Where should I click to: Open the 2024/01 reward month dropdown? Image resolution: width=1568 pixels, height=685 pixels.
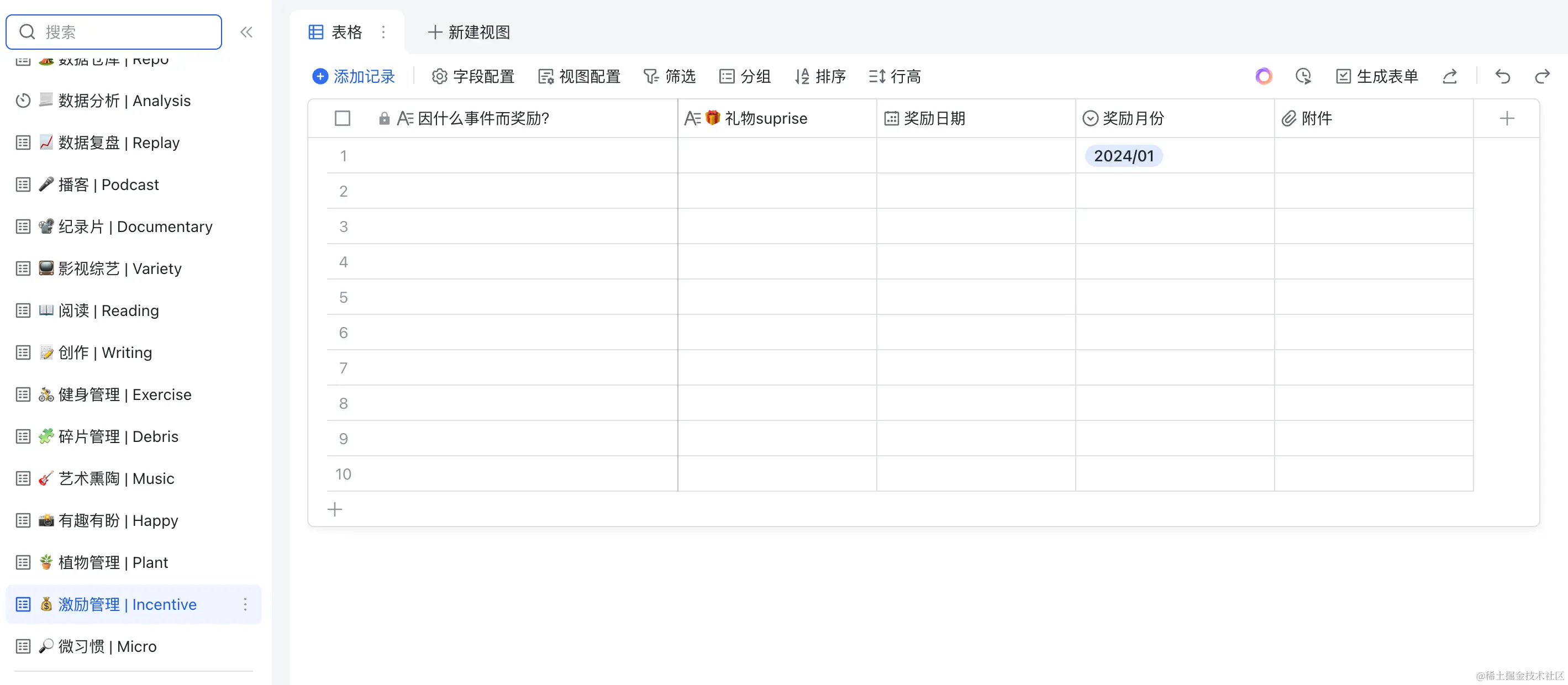click(1123, 156)
